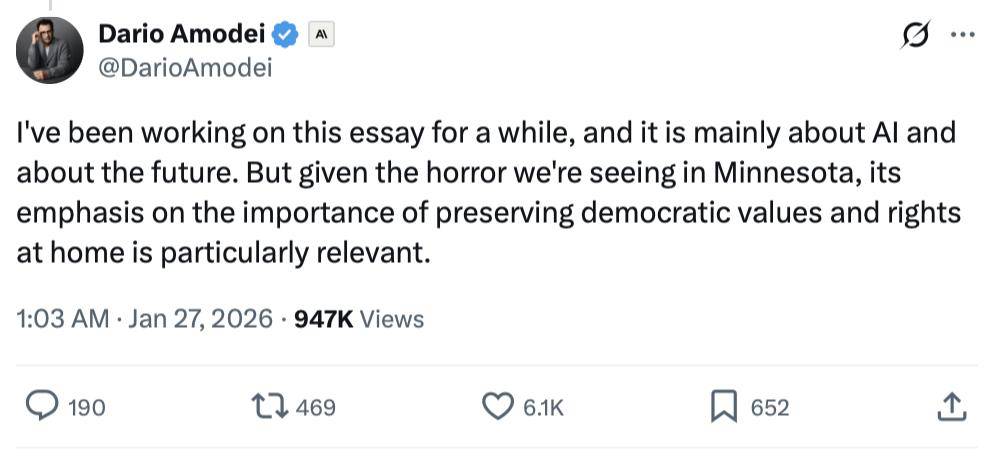Click the 190 replies count
The height and width of the screenshot is (456, 1002).
point(87,407)
